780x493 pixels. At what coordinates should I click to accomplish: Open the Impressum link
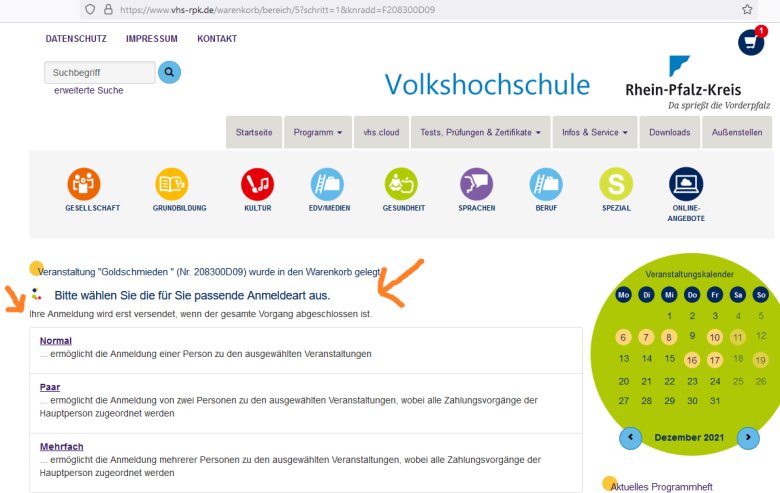pos(152,39)
